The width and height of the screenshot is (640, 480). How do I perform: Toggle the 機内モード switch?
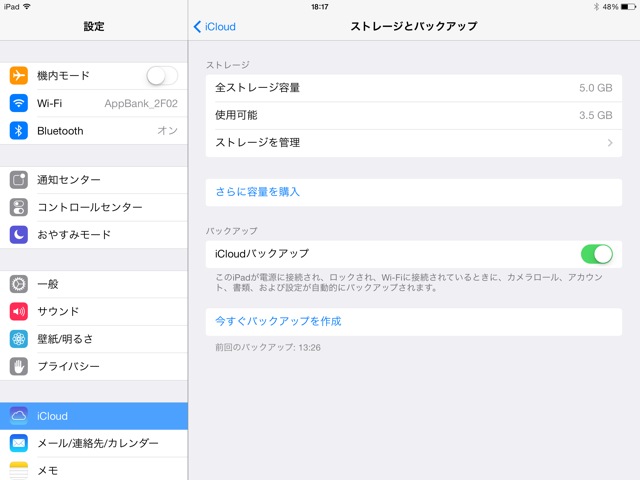point(162,76)
